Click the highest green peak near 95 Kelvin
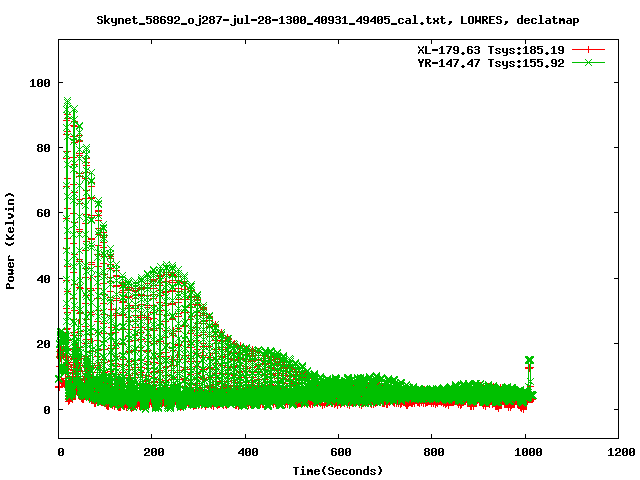This screenshot has height=480, width=640. click(x=67, y=100)
